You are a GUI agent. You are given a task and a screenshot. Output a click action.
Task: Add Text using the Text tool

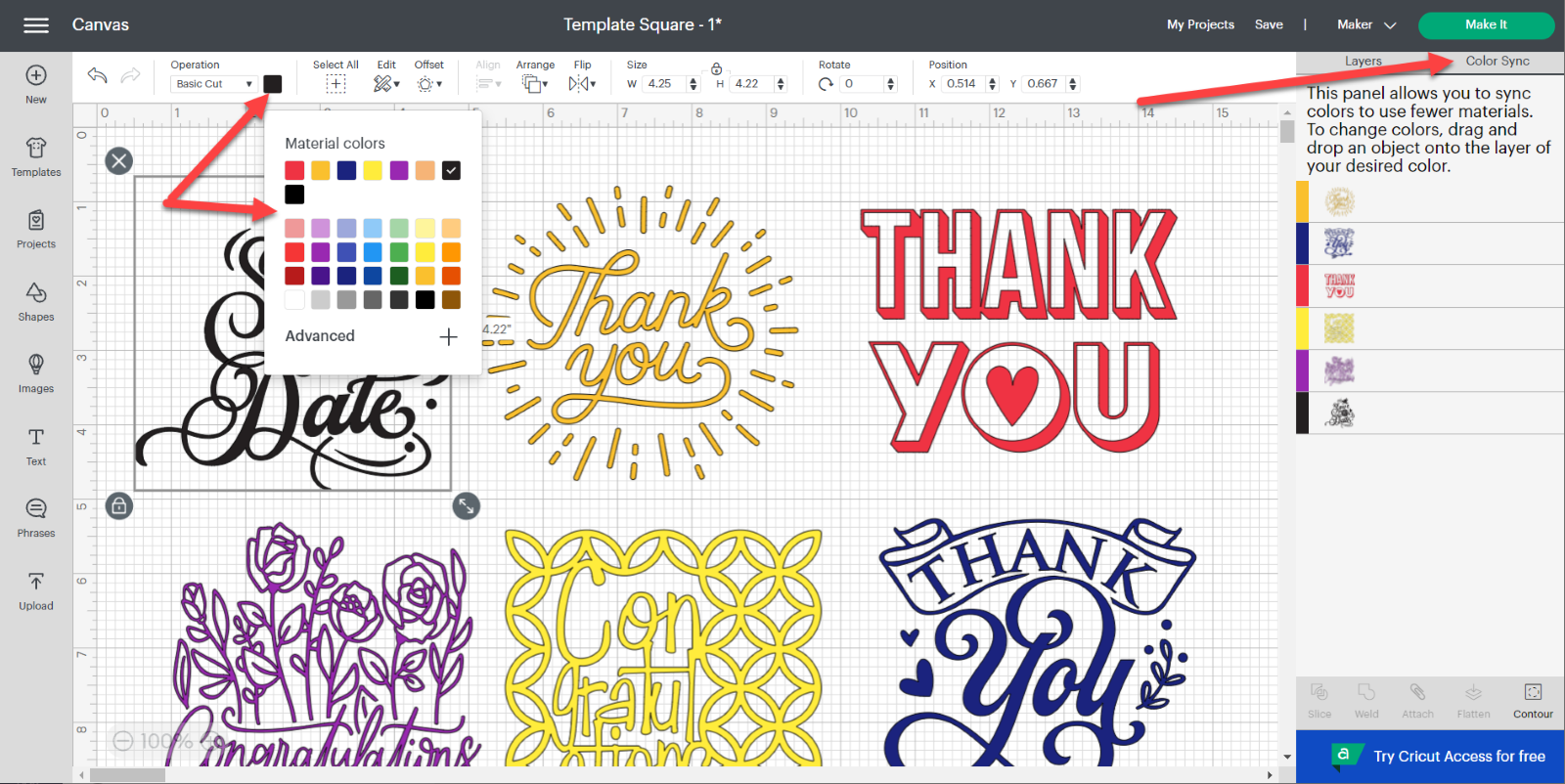(x=36, y=446)
